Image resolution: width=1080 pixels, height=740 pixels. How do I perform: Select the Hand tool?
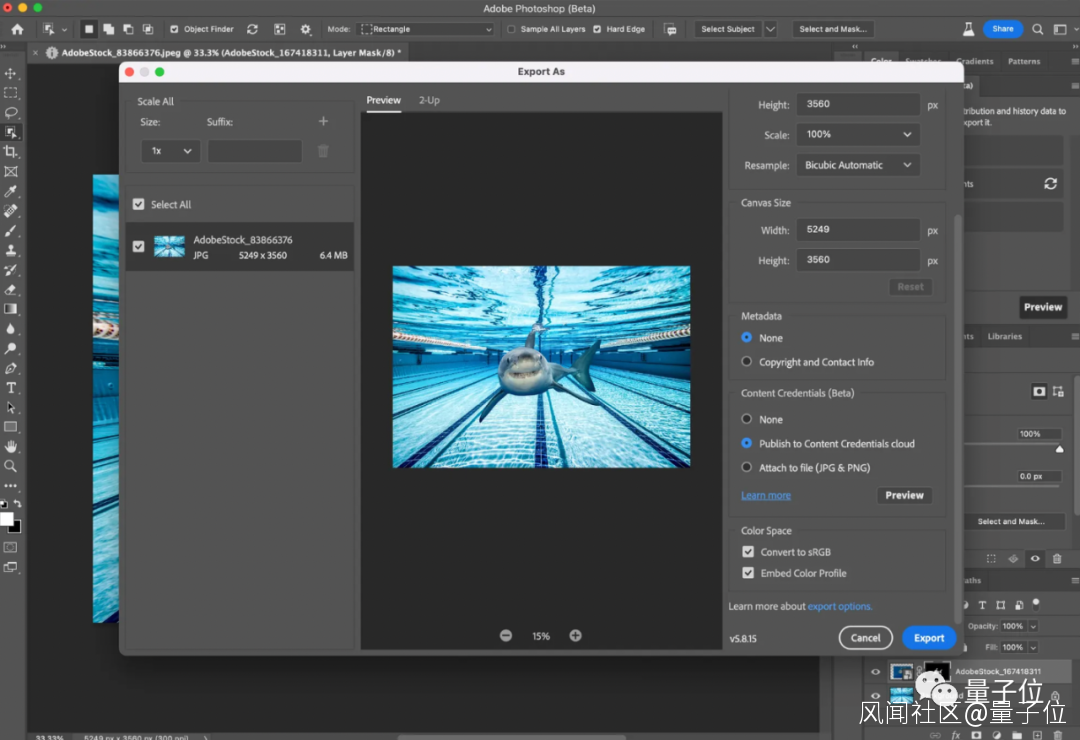(x=11, y=446)
